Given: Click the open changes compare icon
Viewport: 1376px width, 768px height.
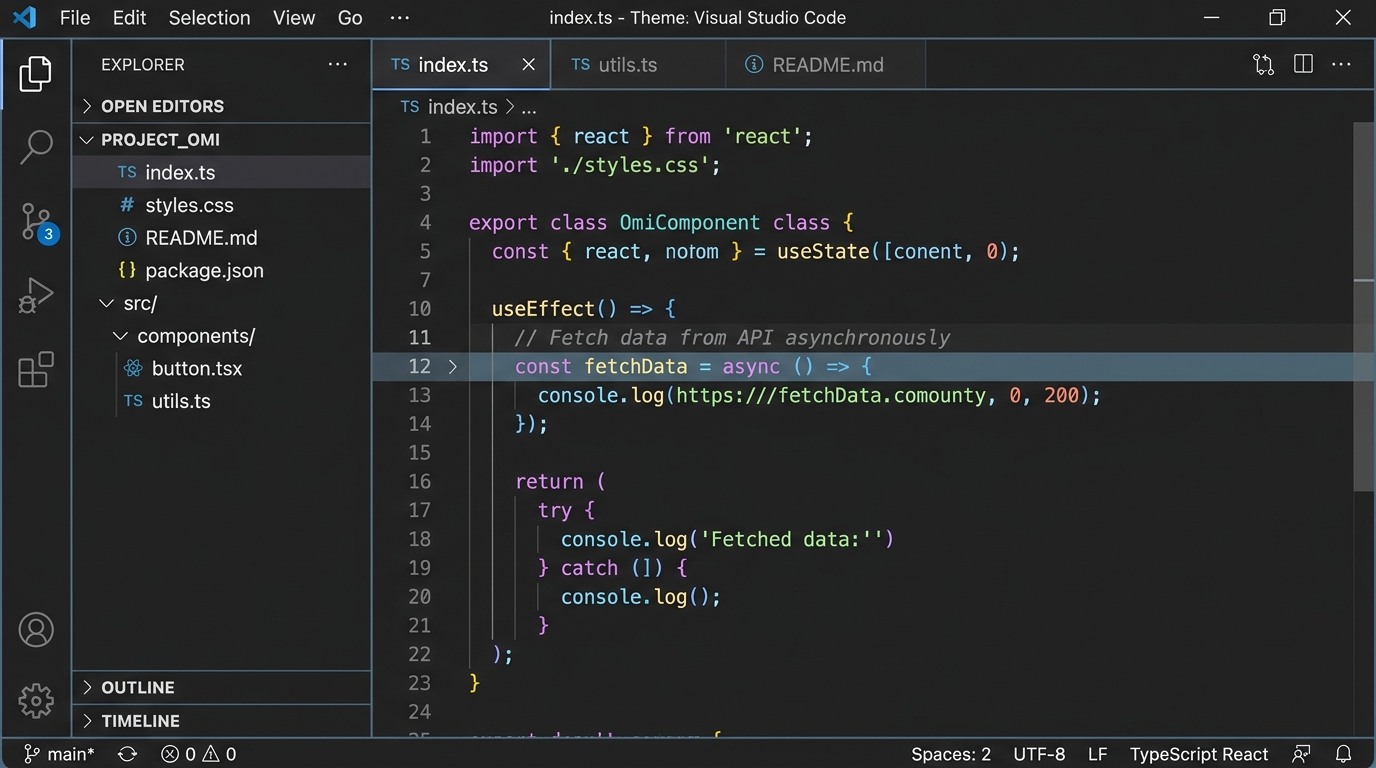Looking at the screenshot, I should click(x=1263, y=64).
